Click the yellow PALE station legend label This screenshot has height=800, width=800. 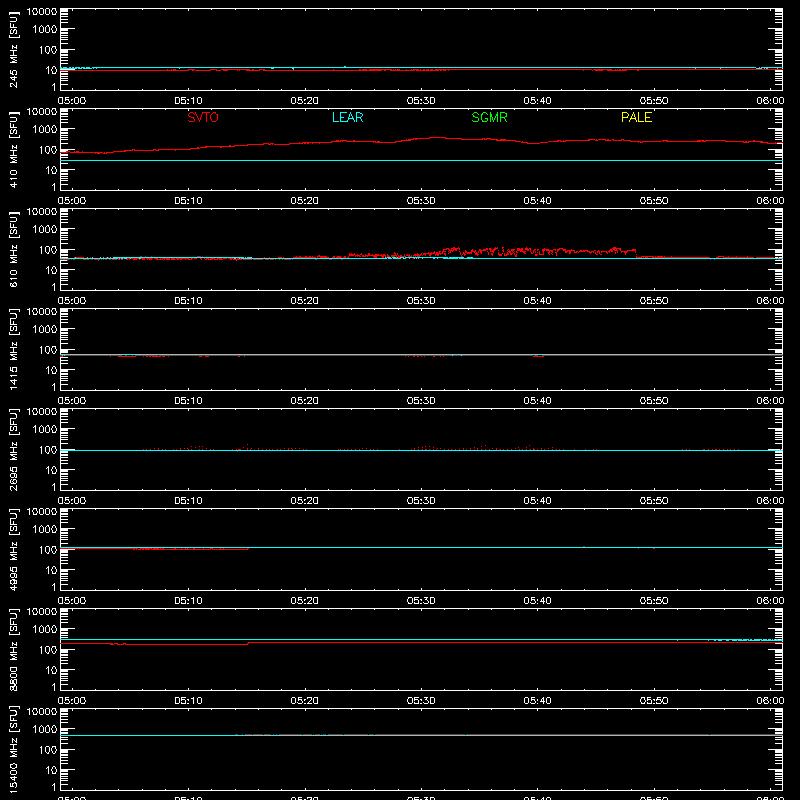636,117
